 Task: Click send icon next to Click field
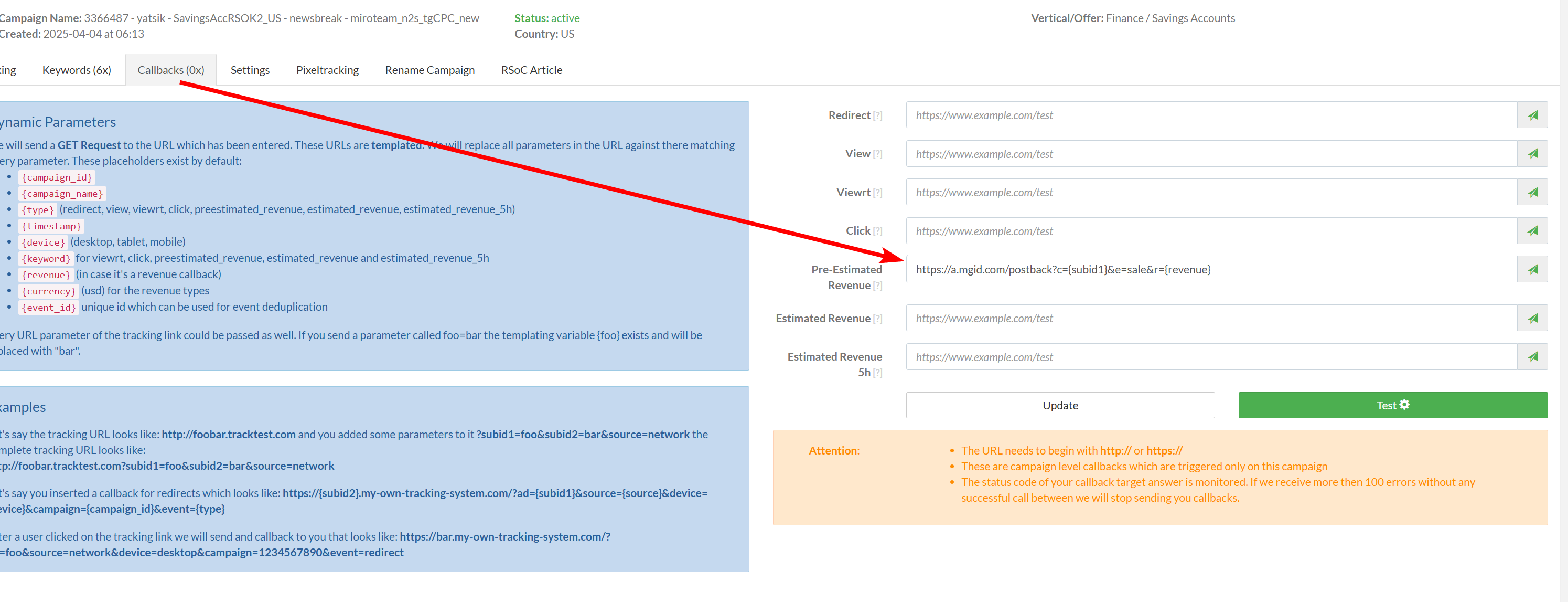coord(1532,231)
